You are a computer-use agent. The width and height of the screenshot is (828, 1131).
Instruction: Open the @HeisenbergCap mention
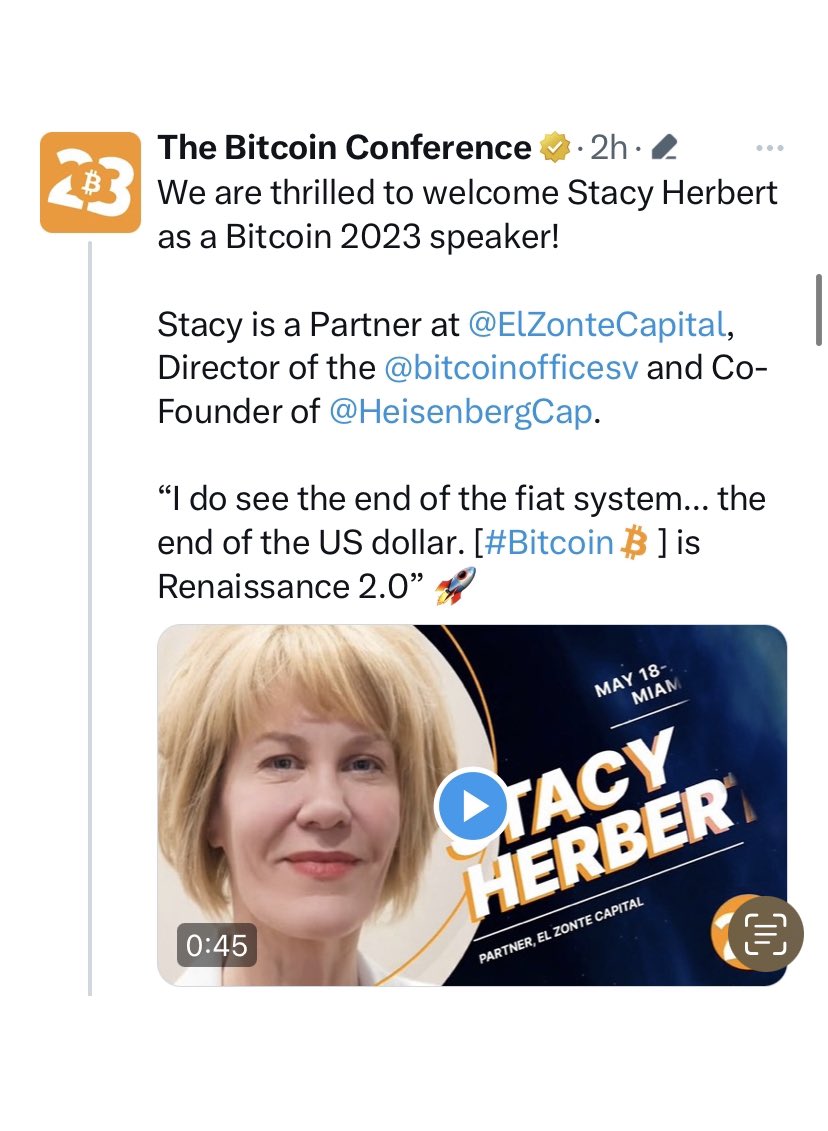click(x=461, y=411)
